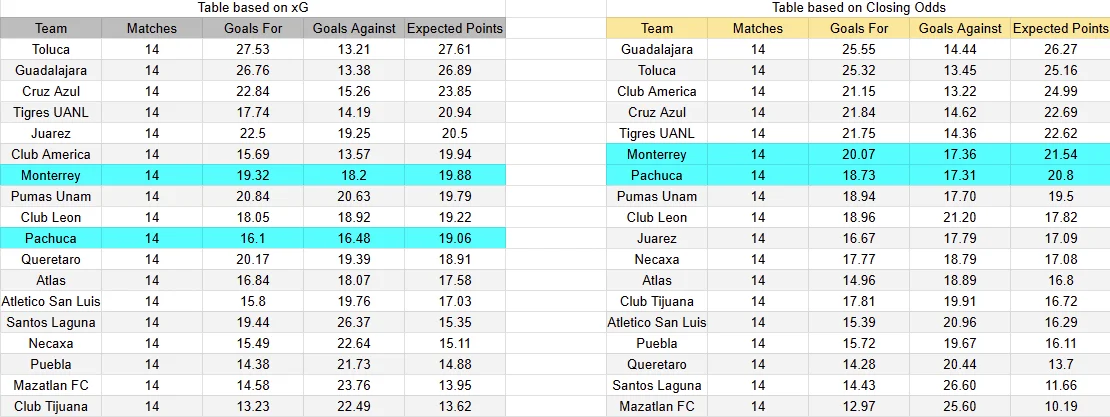This screenshot has width=1110, height=417.
Task: Click highlighted Monterrey row in xG table
Action: coord(51,175)
